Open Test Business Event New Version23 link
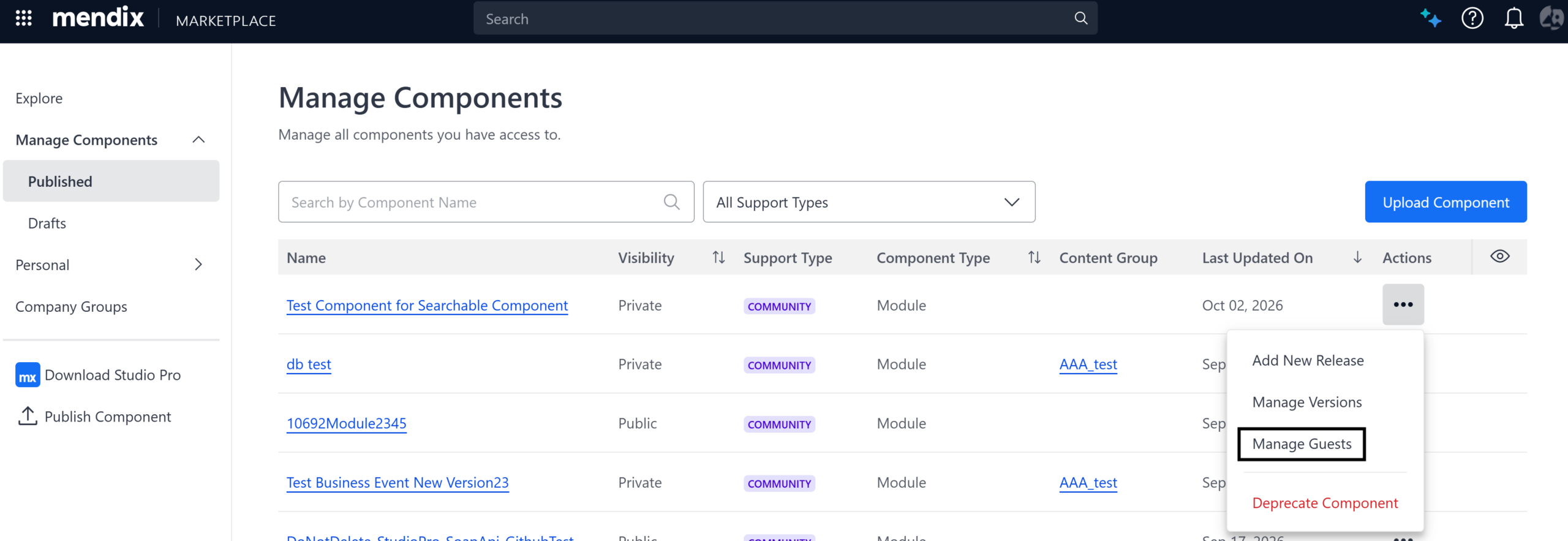The height and width of the screenshot is (541, 1568). 398,483
